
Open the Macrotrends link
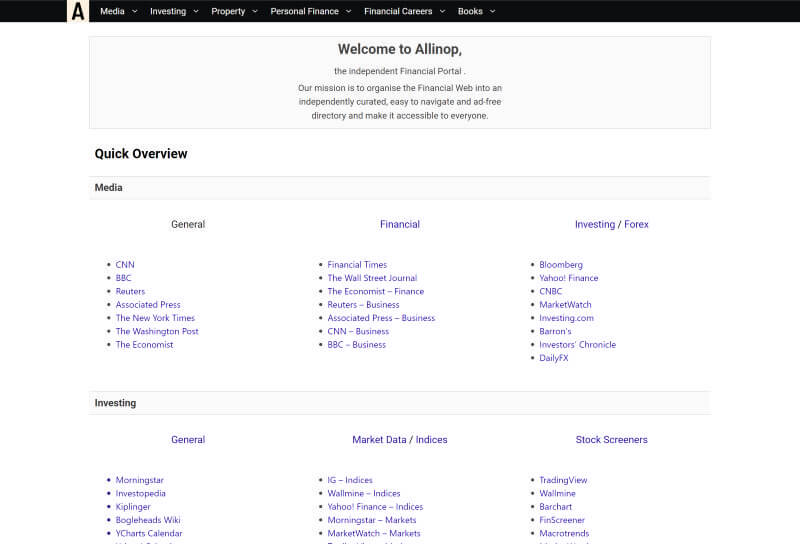coord(564,533)
